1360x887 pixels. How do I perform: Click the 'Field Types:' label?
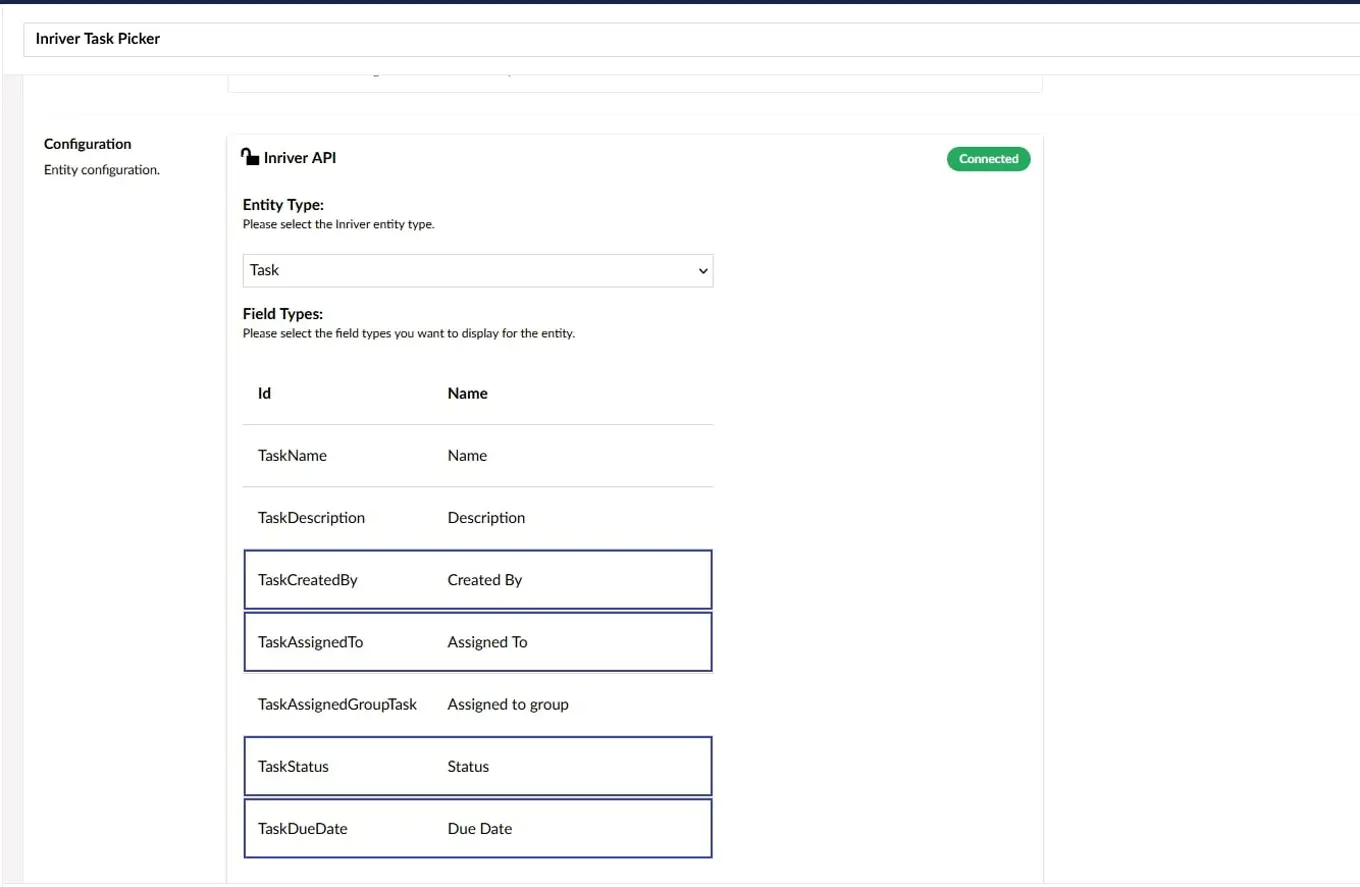pos(283,314)
